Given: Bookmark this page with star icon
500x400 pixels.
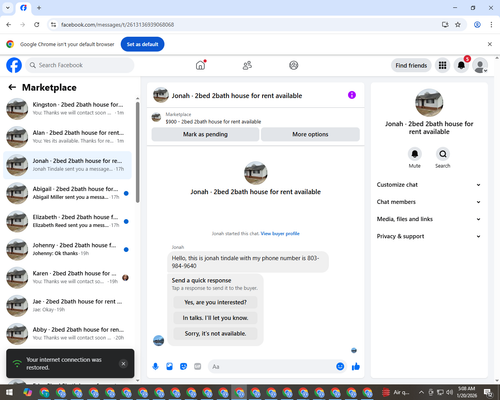Looking at the screenshot, I should (x=458, y=25).
